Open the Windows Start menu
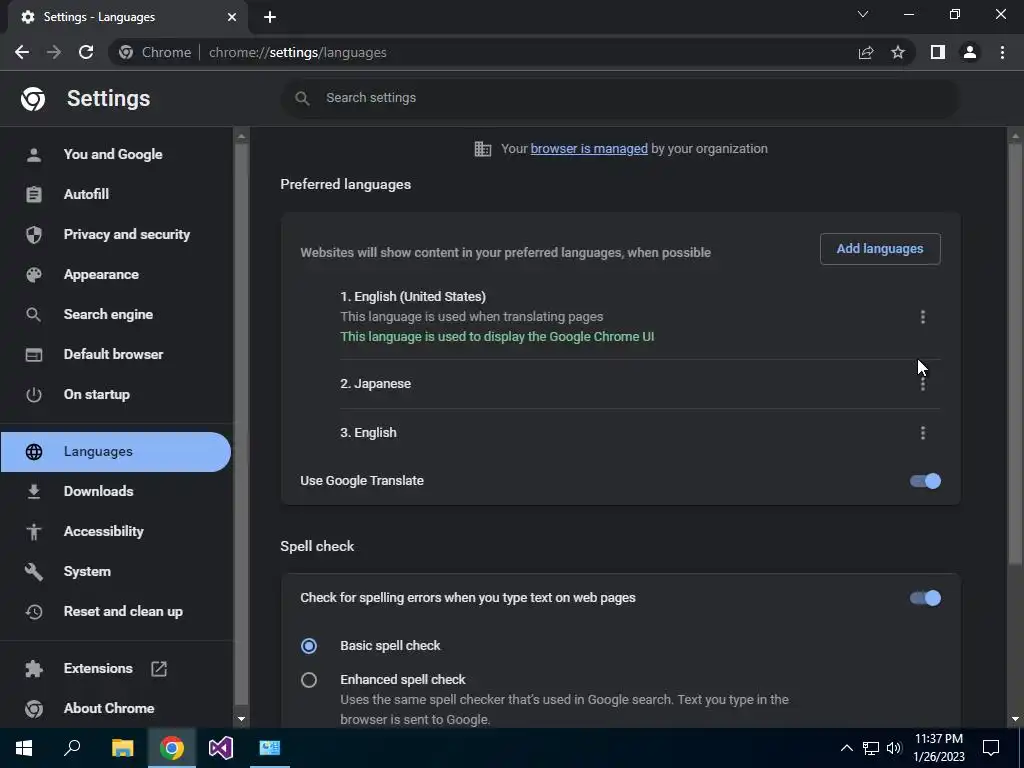The image size is (1024, 768). (24, 748)
